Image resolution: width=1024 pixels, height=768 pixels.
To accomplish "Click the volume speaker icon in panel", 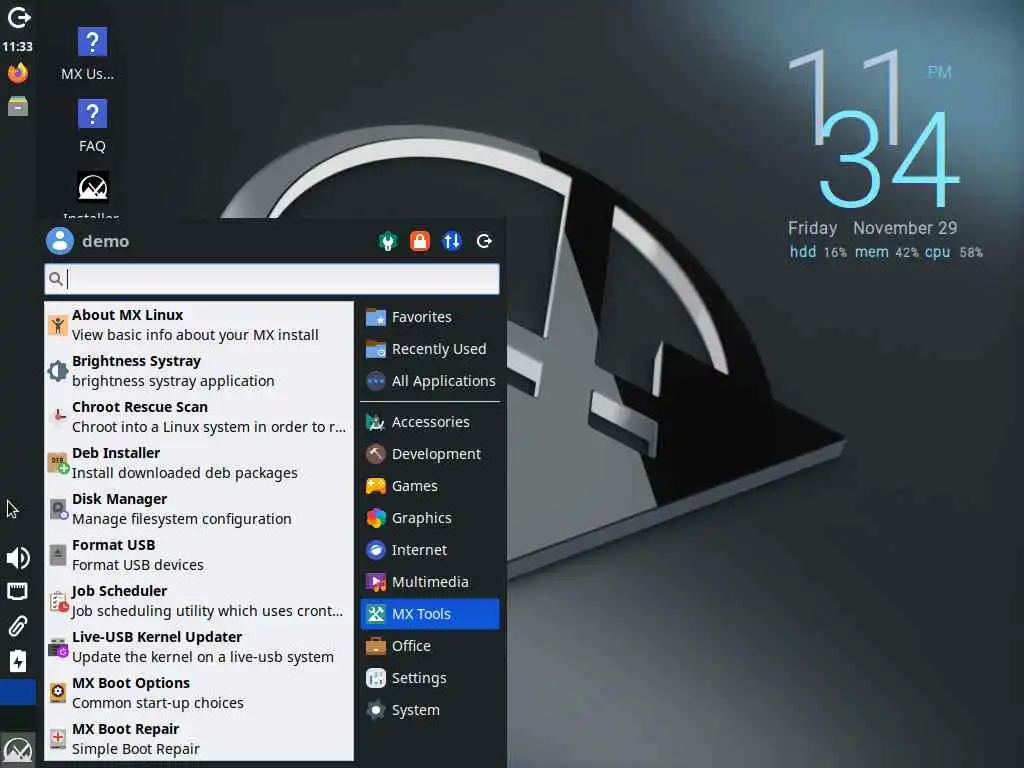I will tap(18, 558).
